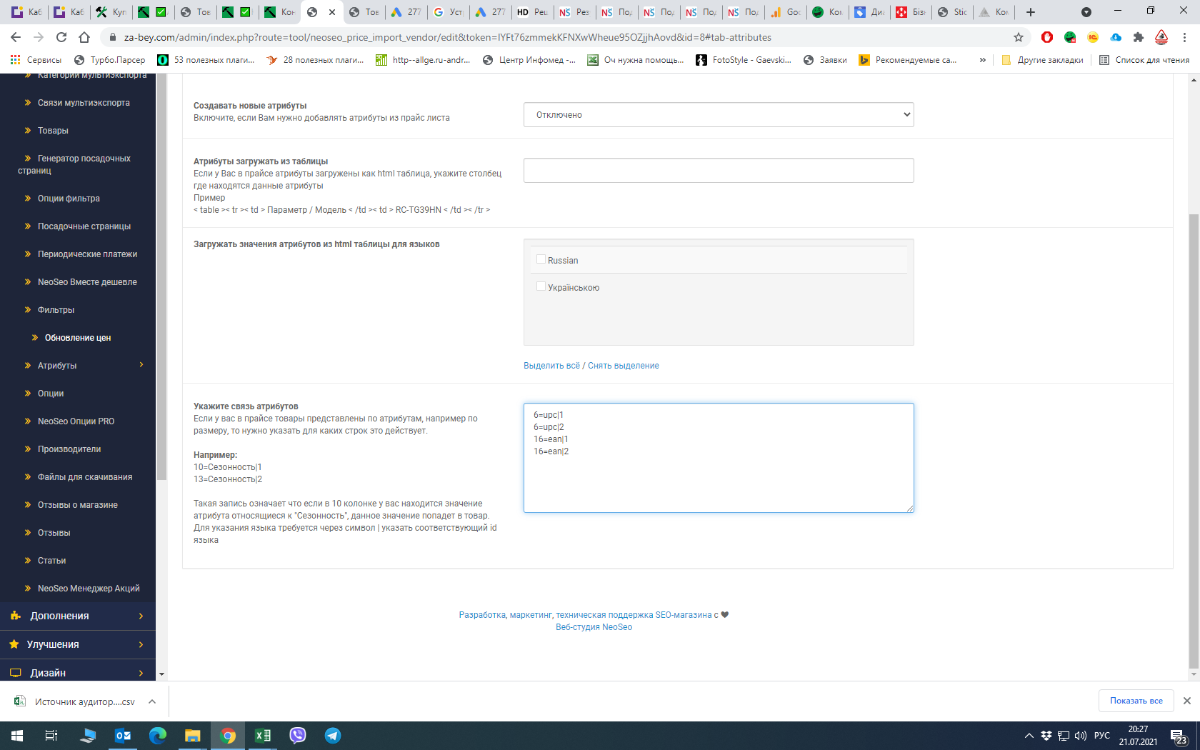Open Outlook from the taskbar

pos(123,735)
